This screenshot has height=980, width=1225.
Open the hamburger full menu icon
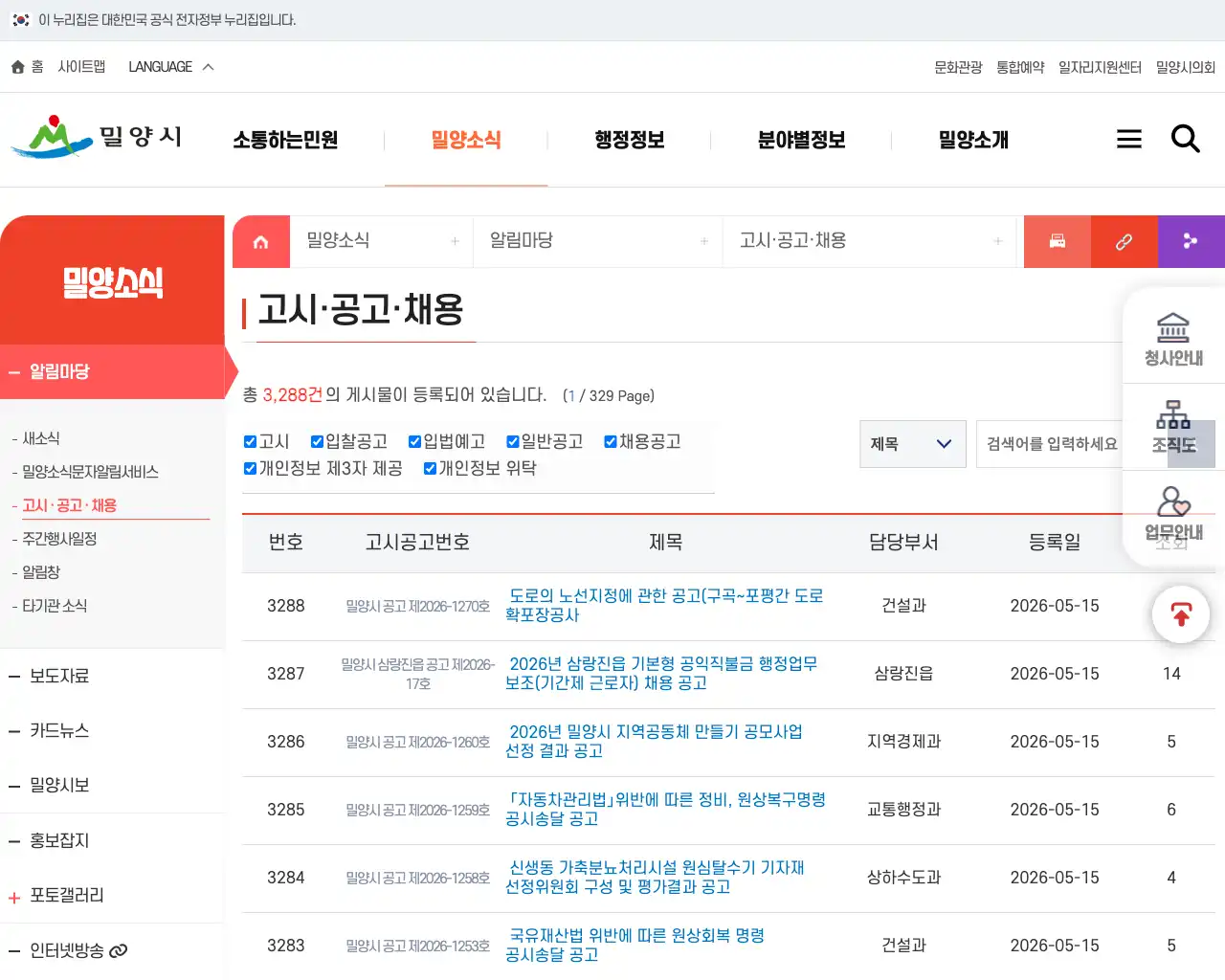pos(1129,139)
